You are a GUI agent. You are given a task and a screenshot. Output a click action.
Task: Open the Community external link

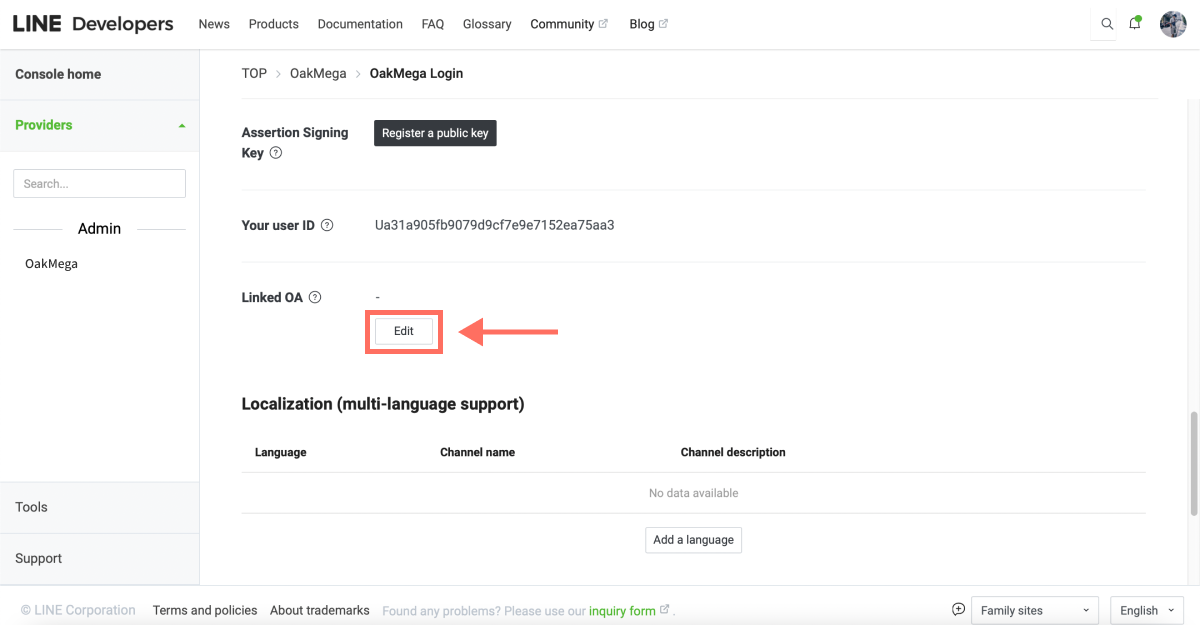[x=569, y=24]
